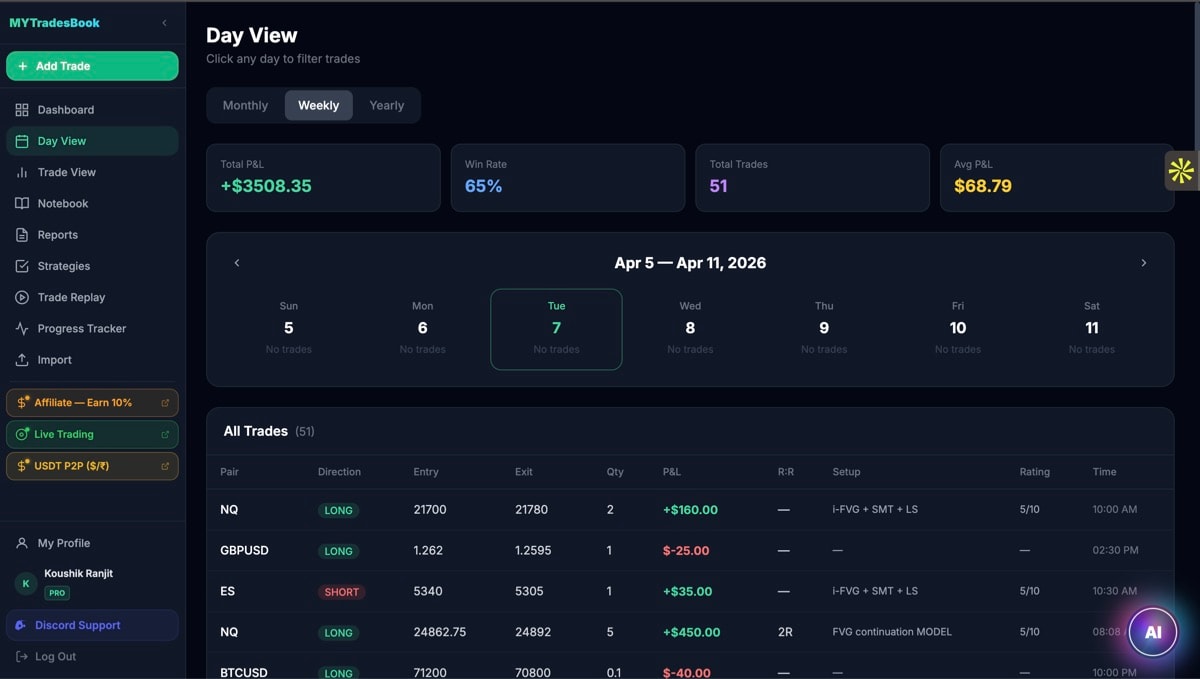Image resolution: width=1200 pixels, height=679 pixels.
Task: Switch to Monthly view
Action: [x=245, y=105]
